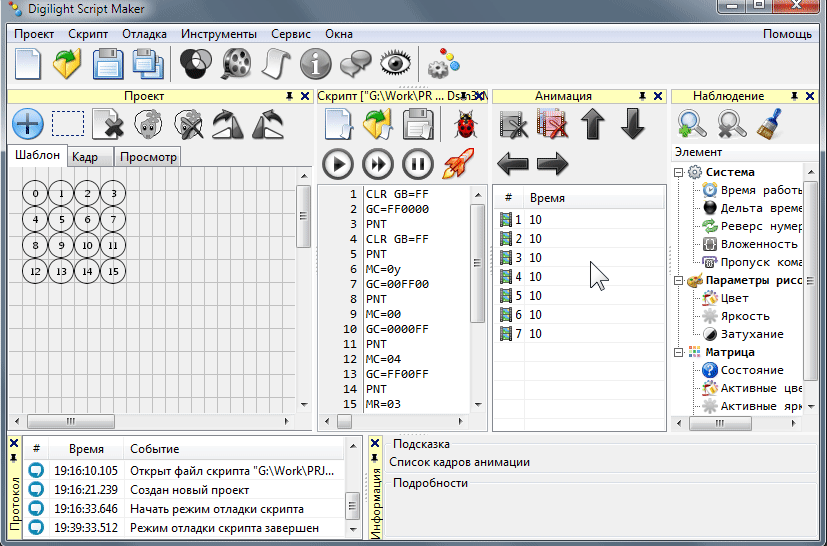Viewport: 827px width, 546px height.
Task: Delete all frames with red film icon
Action: point(552,124)
